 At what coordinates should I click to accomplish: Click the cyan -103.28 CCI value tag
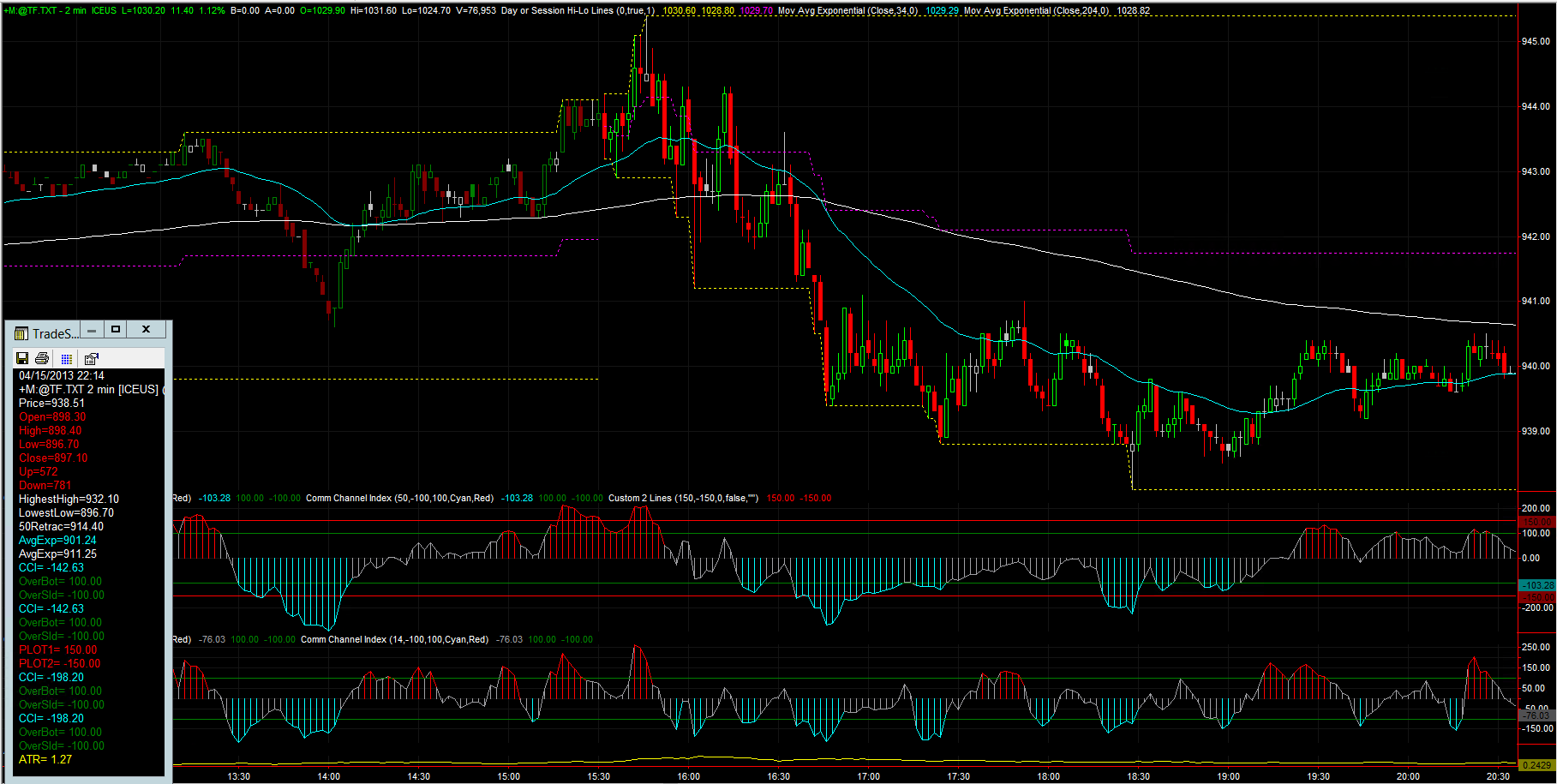point(1536,585)
